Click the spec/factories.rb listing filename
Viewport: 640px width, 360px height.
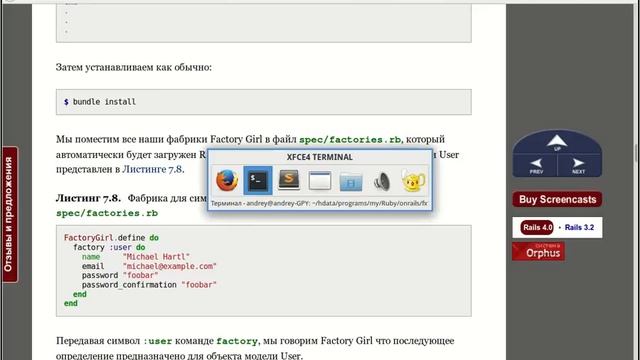tap(107, 213)
